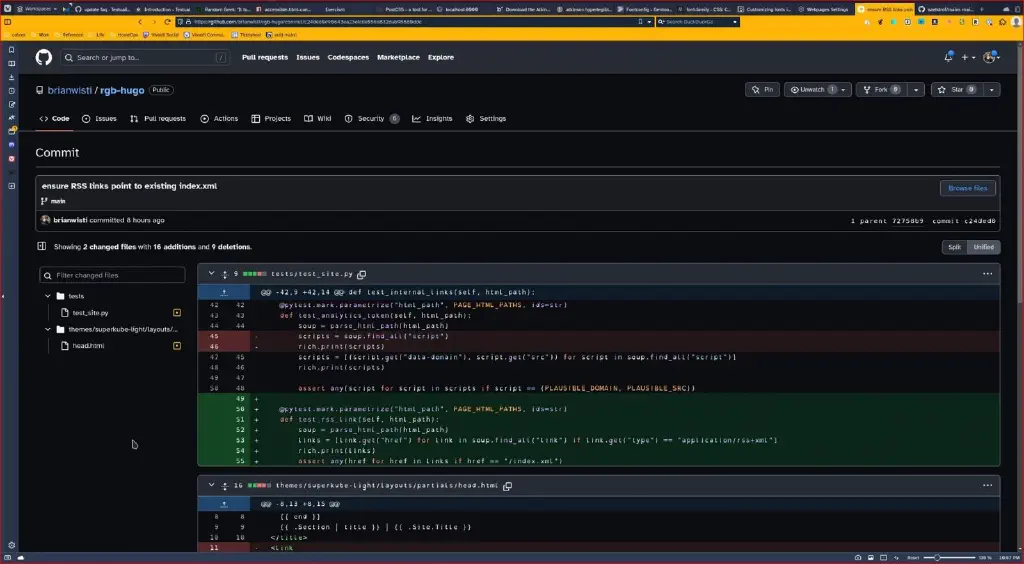Copy the tests/test_site.py file path
The width and height of the screenshot is (1024, 564).
pyautogui.click(x=361, y=274)
